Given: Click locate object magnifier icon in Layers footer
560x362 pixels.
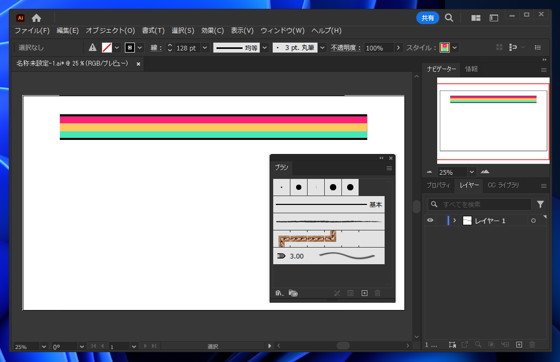Looking at the screenshot, I should coord(478,345).
